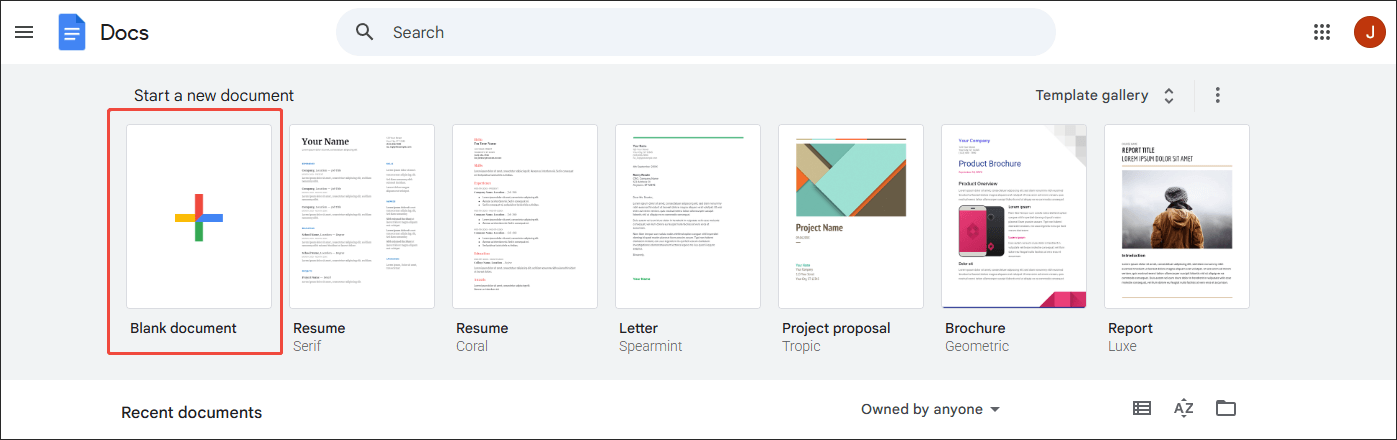1397x440 pixels.
Task: Switch recent documents to list view
Action: 1142,408
